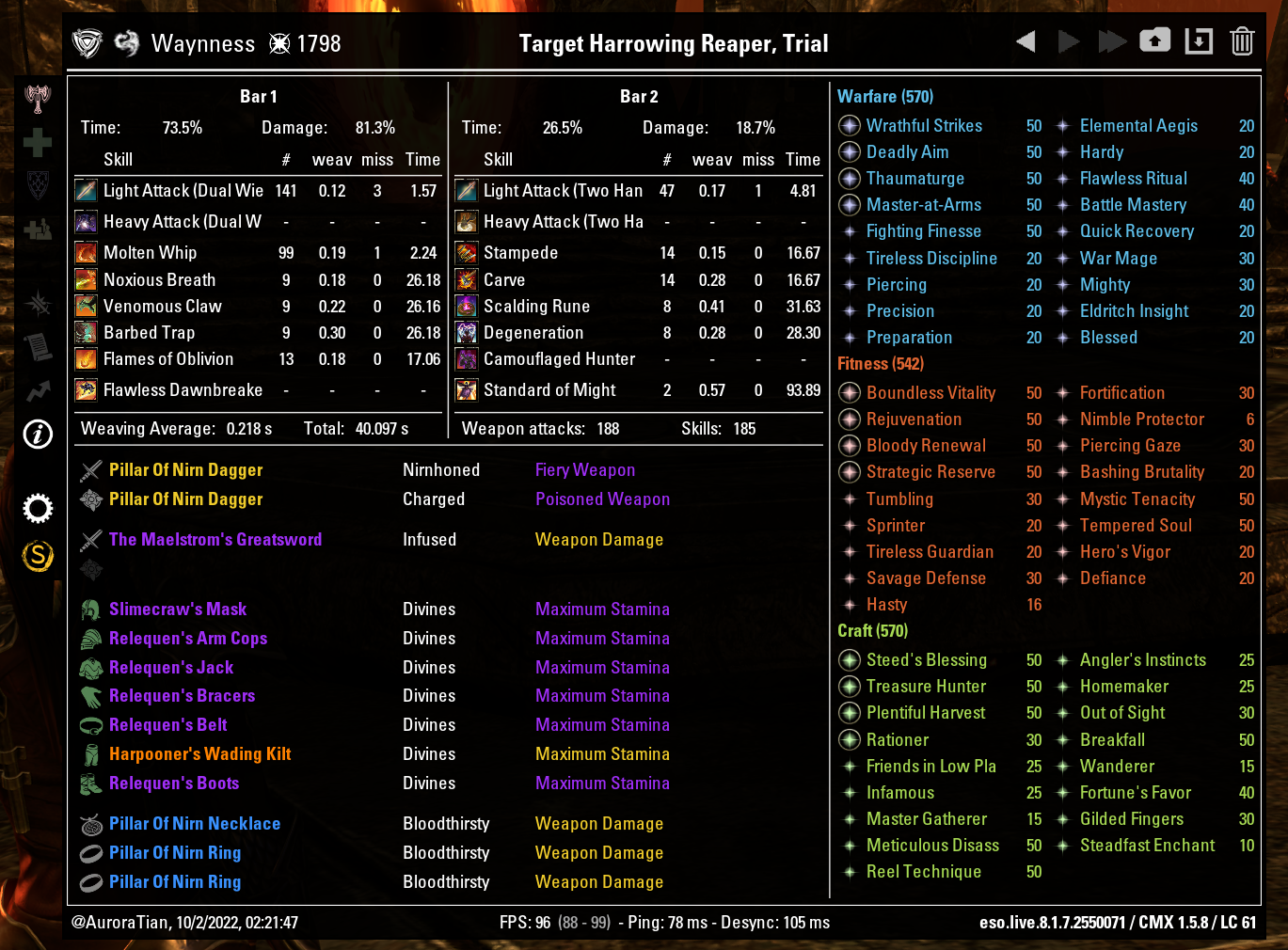Select the Standard of Might skill row
1288x950 pixels.
coord(638,389)
